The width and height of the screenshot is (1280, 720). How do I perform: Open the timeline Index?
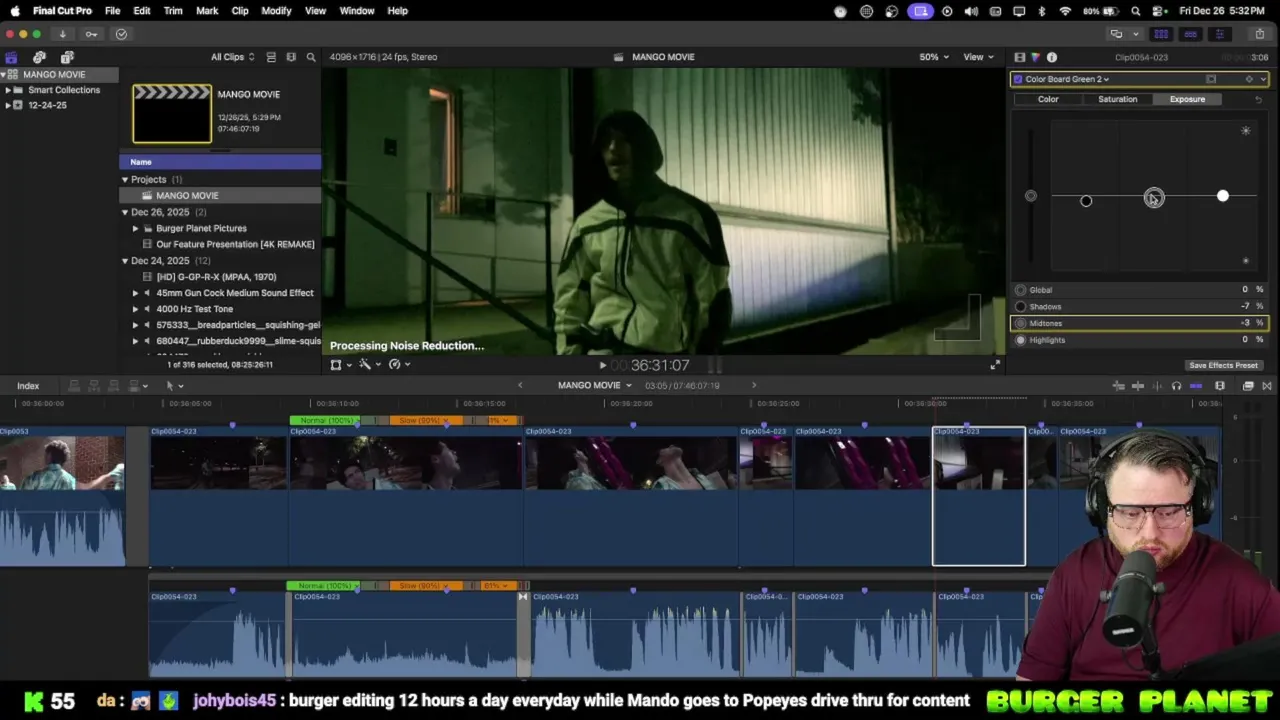click(x=28, y=386)
